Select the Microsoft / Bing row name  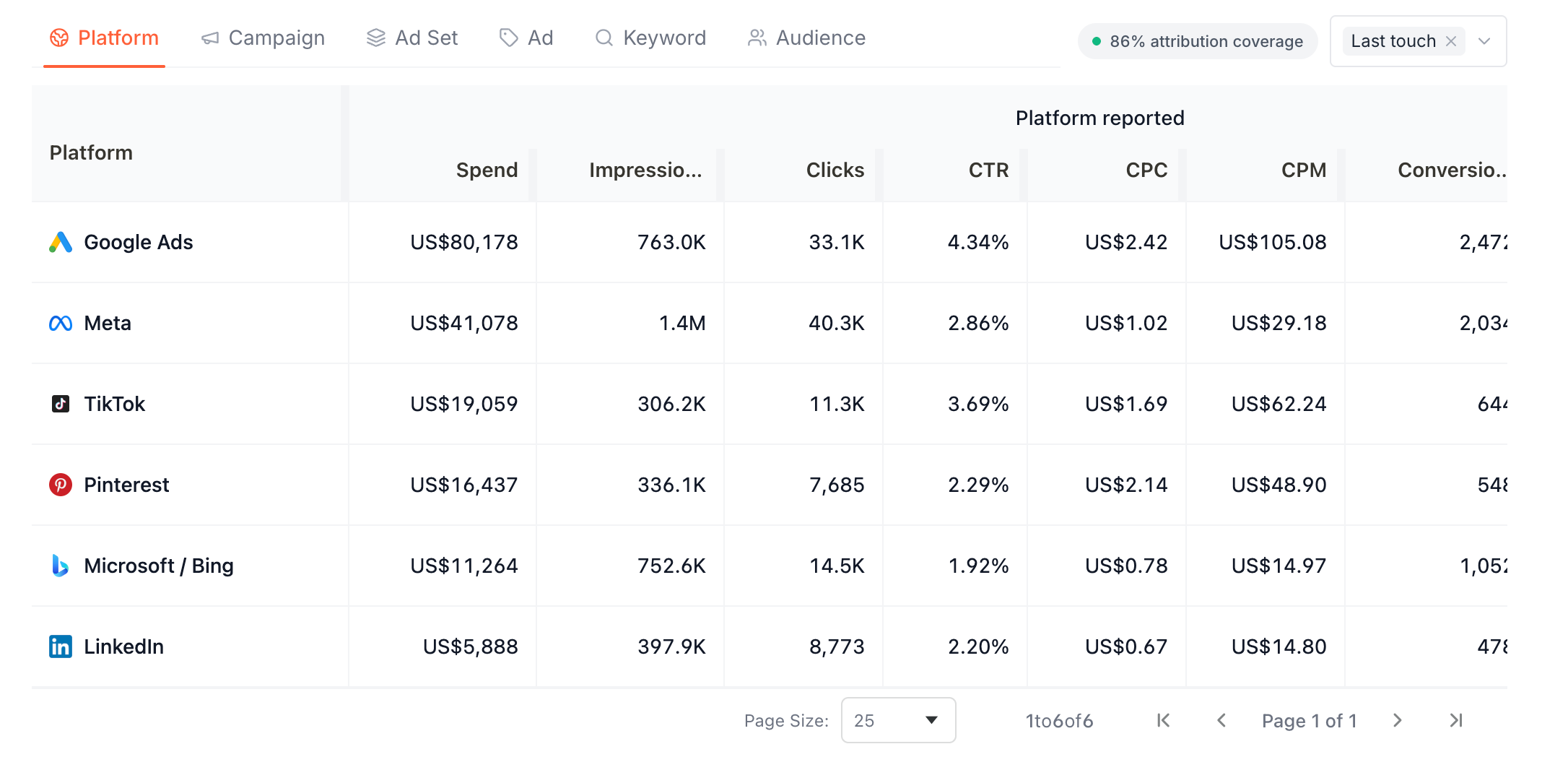coord(159,566)
